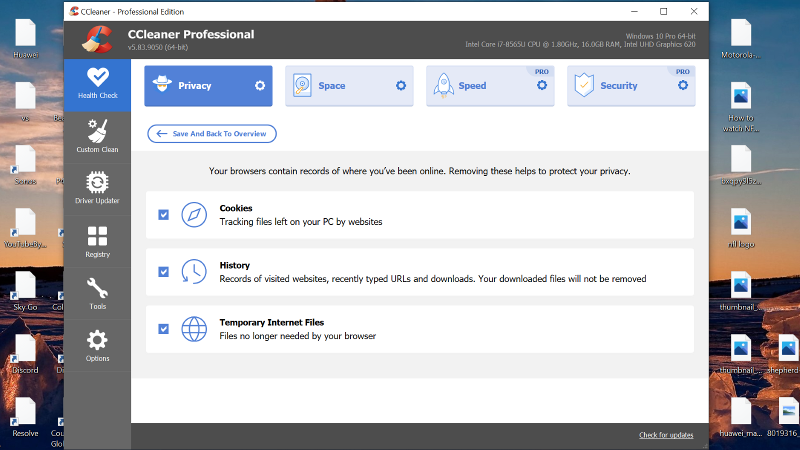Click the History clock icon
Screen dimensions: 800x450
(194, 272)
